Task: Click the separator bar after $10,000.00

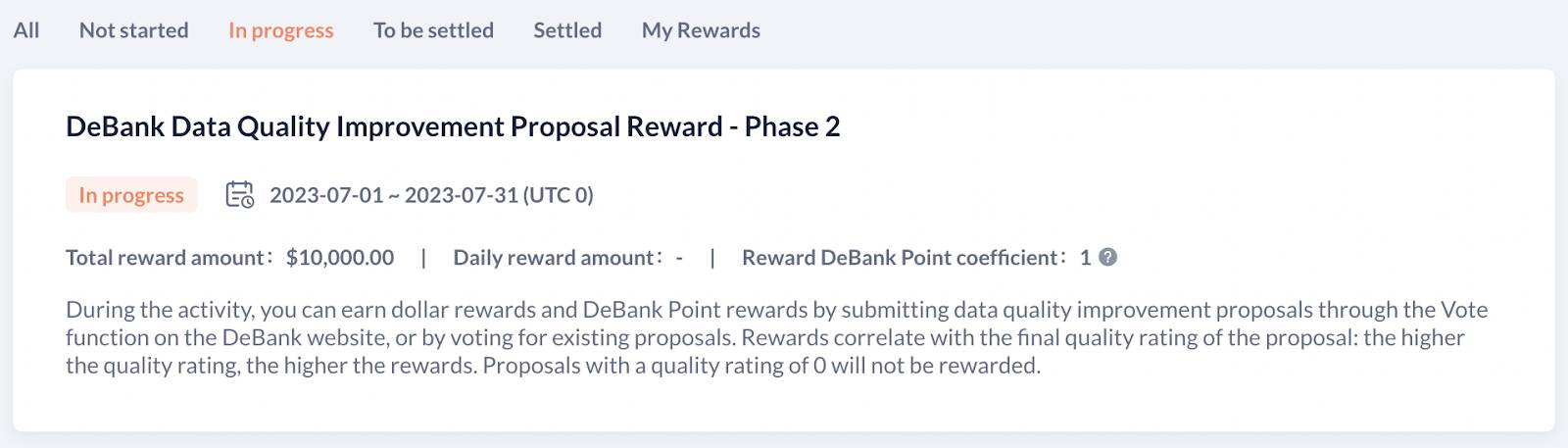Action: [423, 258]
